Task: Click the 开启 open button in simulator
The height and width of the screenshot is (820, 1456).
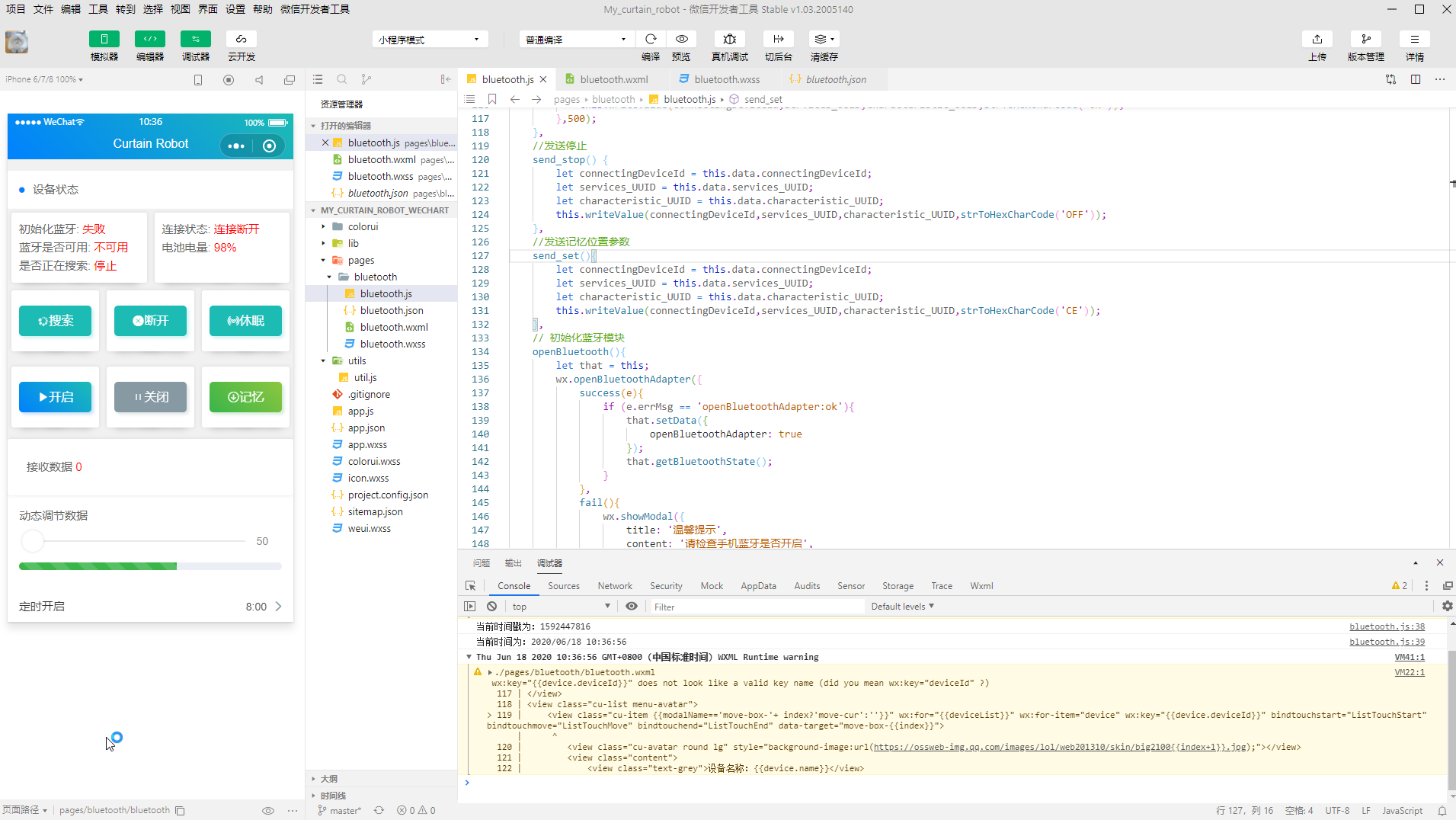Action: (55, 397)
